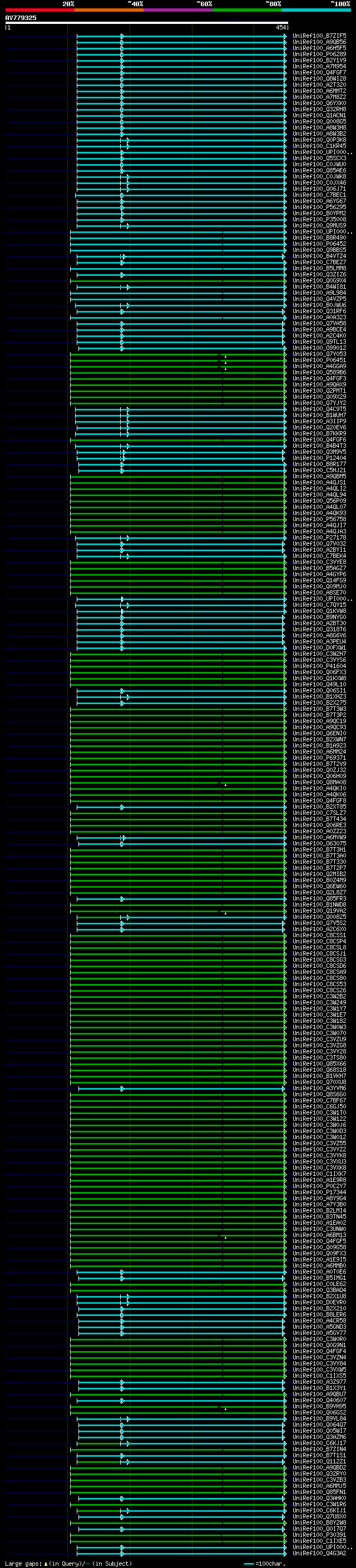Select label UniRef100_P06452
The width and height of the screenshot is (356, 1568).
319,244
